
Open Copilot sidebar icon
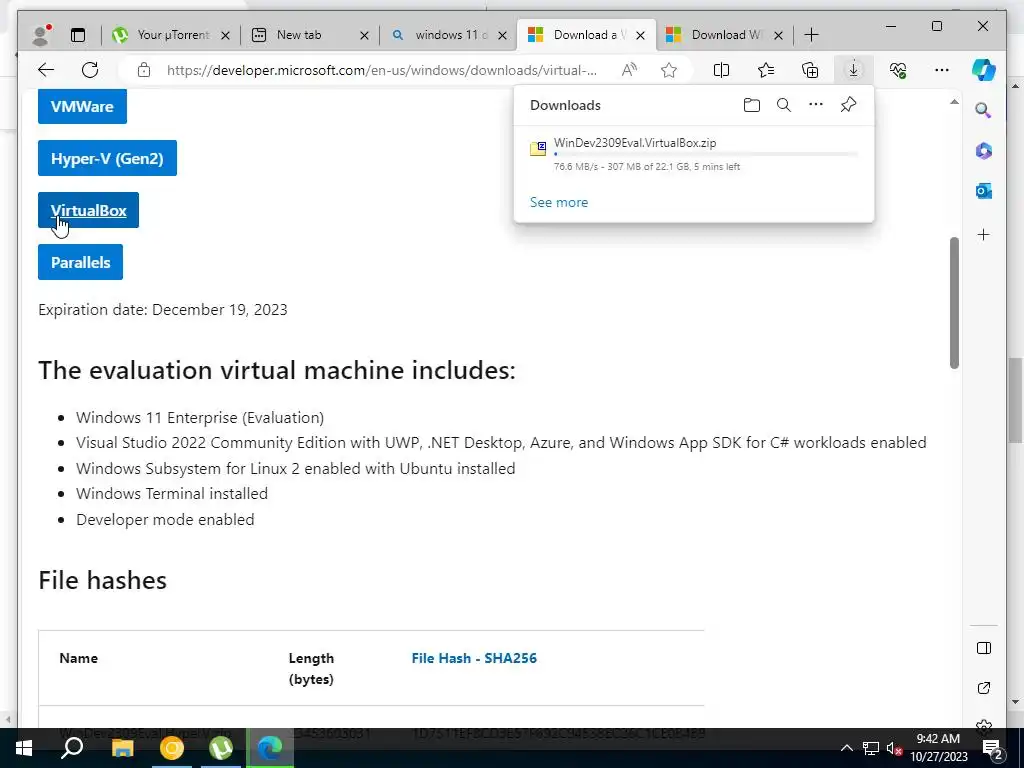click(983, 70)
